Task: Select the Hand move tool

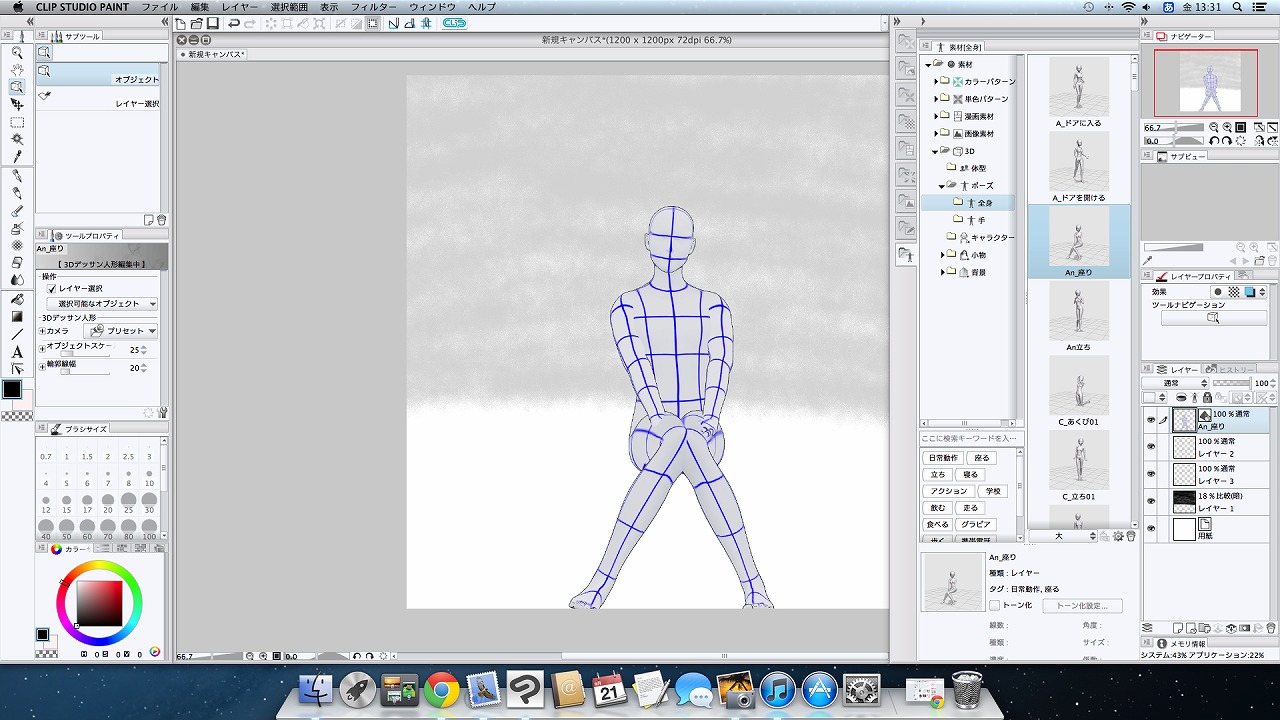Action: pyautogui.click(x=17, y=70)
